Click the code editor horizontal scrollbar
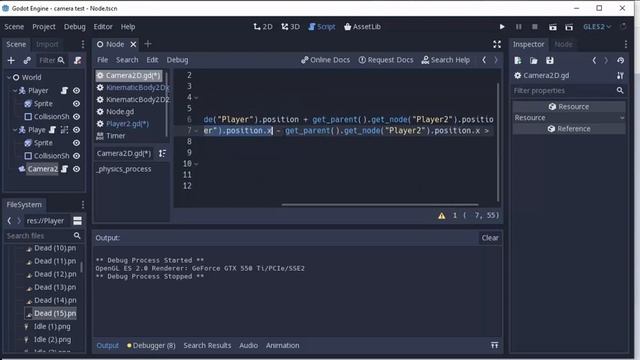 (x=380, y=204)
